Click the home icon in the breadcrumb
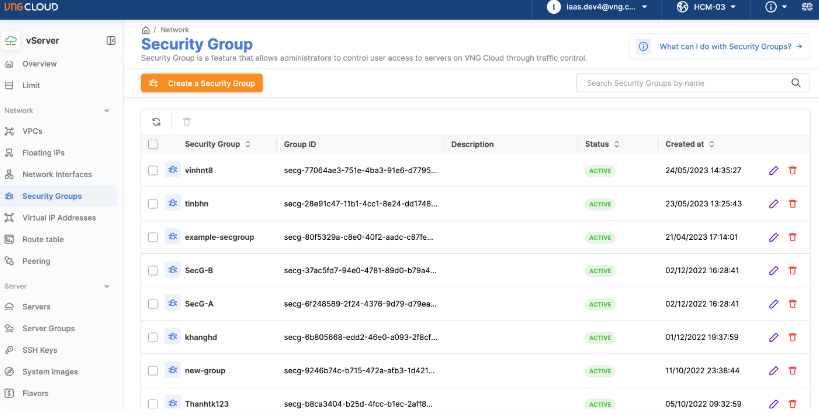The width and height of the screenshot is (819, 420). tap(146, 30)
